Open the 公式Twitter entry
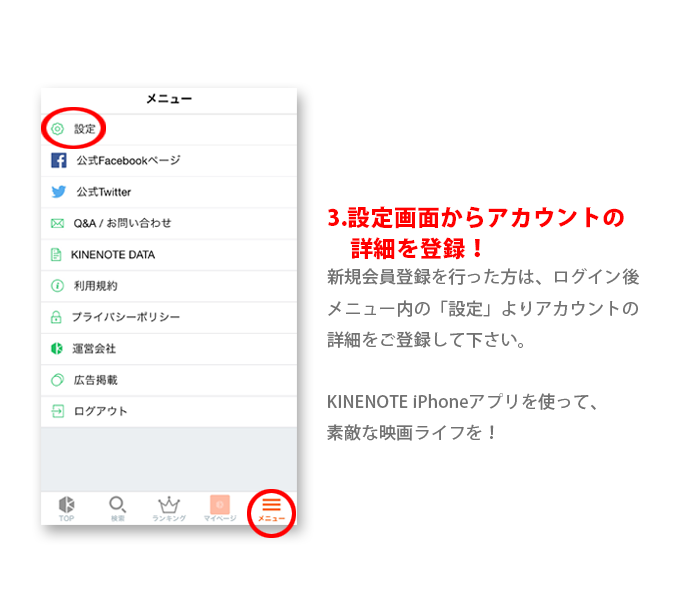The height and width of the screenshot is (600, 695). click(169, 192)
